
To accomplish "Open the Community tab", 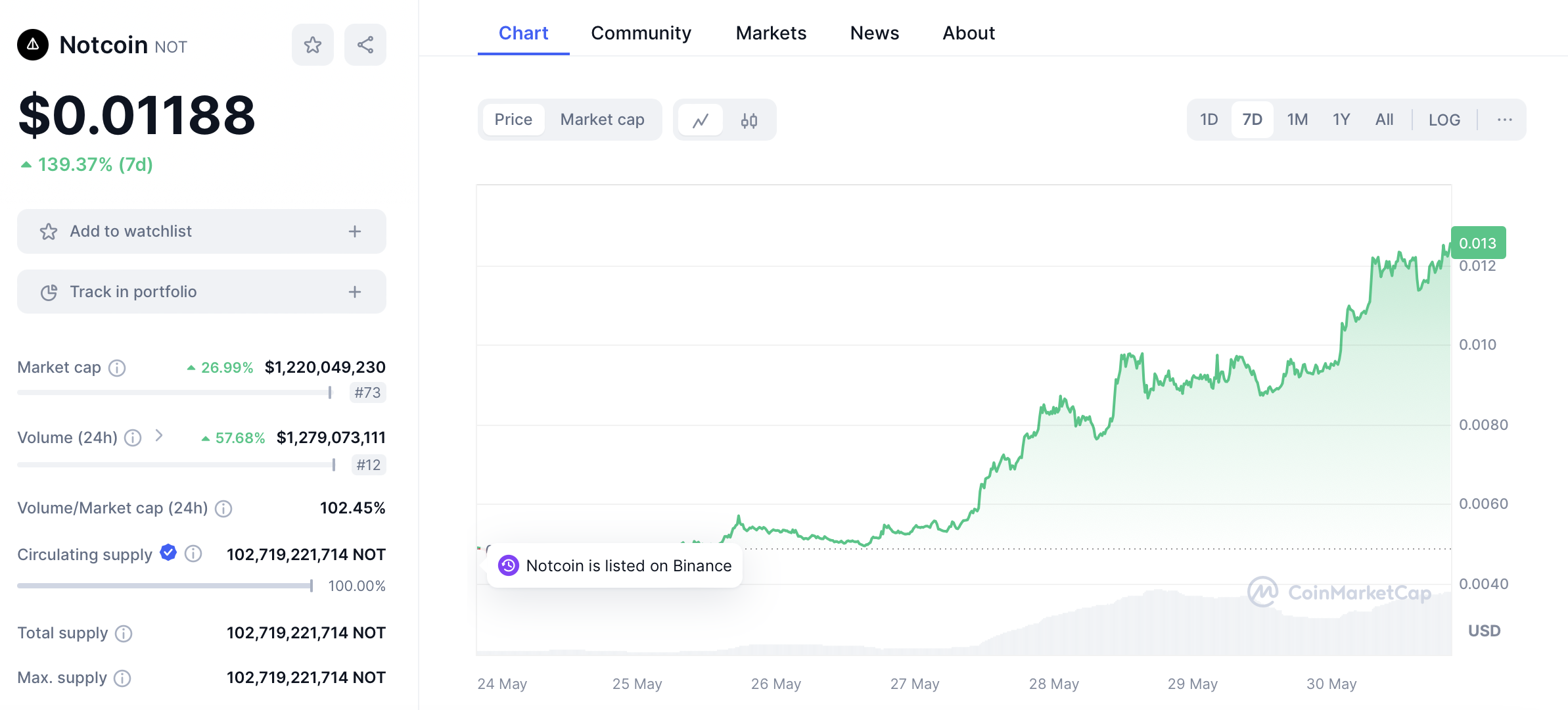I will pos(641,33).
